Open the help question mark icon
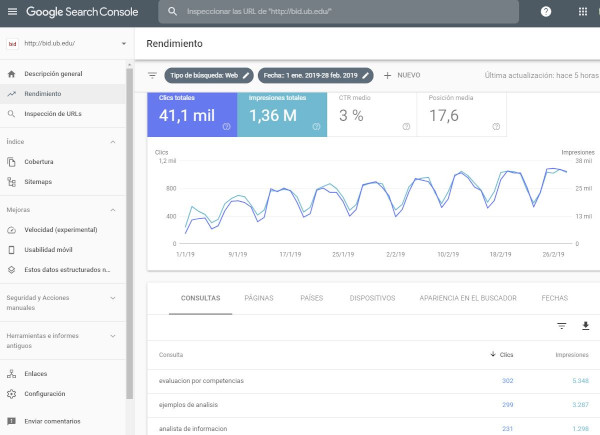The height and width of the screenshot is (435, 600). 546,11
